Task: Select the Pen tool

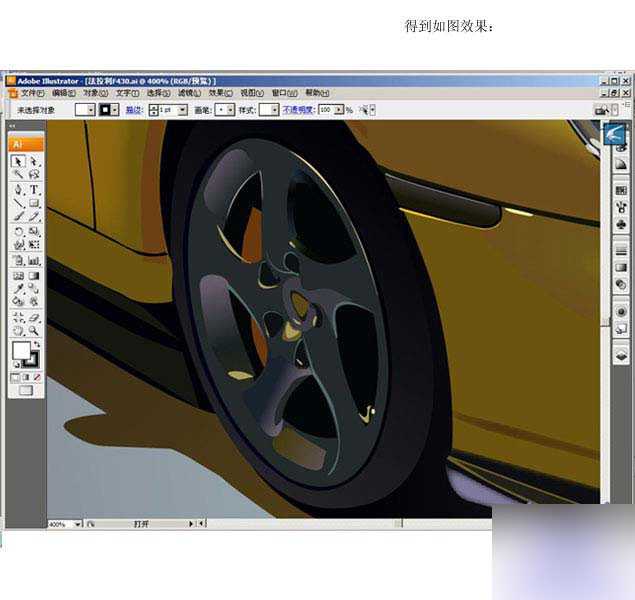Action: [18, 189]
